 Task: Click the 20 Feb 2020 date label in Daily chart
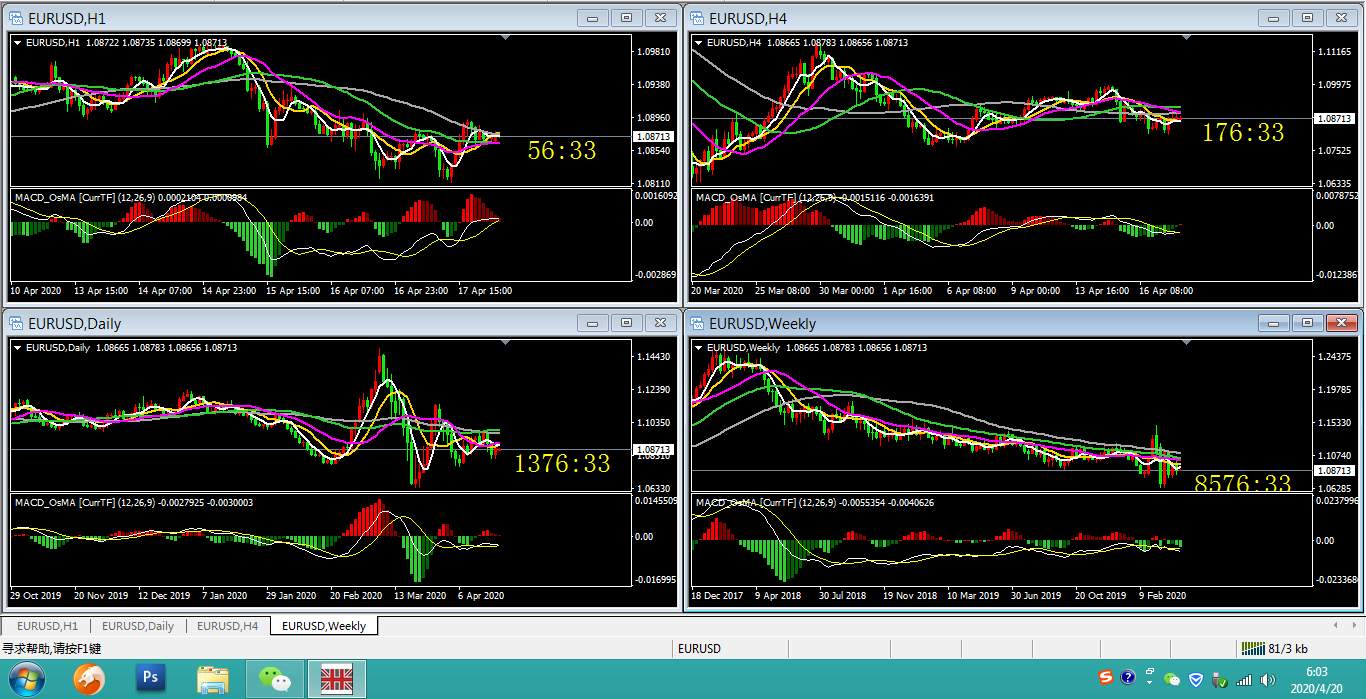tap(358, 595)
